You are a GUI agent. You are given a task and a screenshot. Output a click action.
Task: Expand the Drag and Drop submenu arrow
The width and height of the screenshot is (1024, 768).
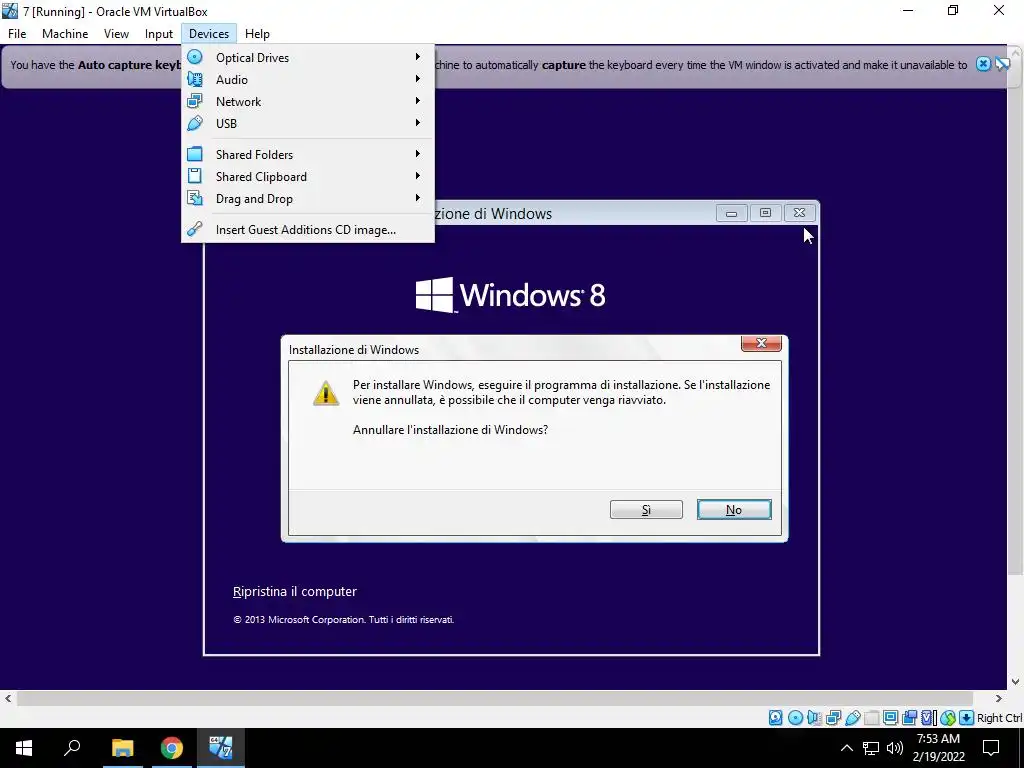[418, 198]
